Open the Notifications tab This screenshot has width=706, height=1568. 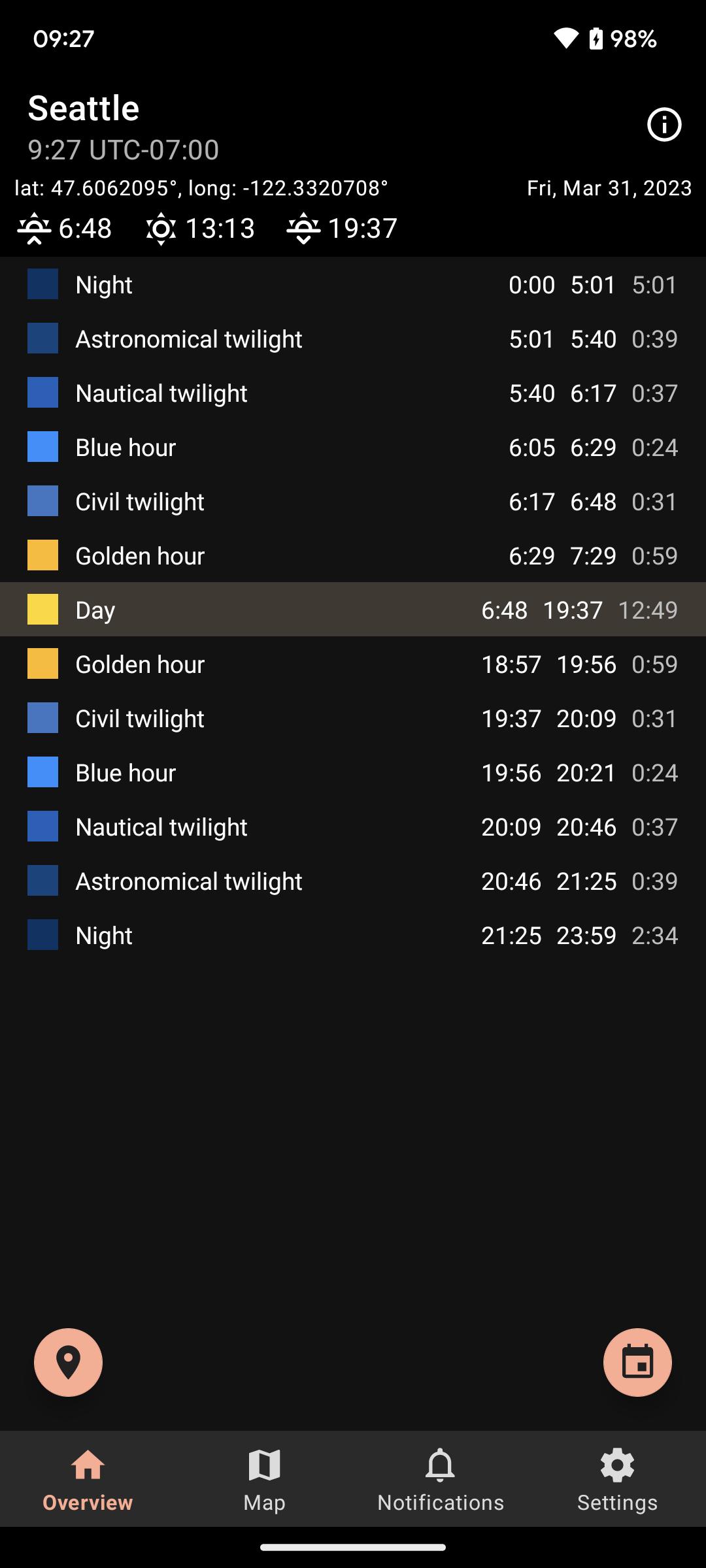click(x=441, y=1479)
